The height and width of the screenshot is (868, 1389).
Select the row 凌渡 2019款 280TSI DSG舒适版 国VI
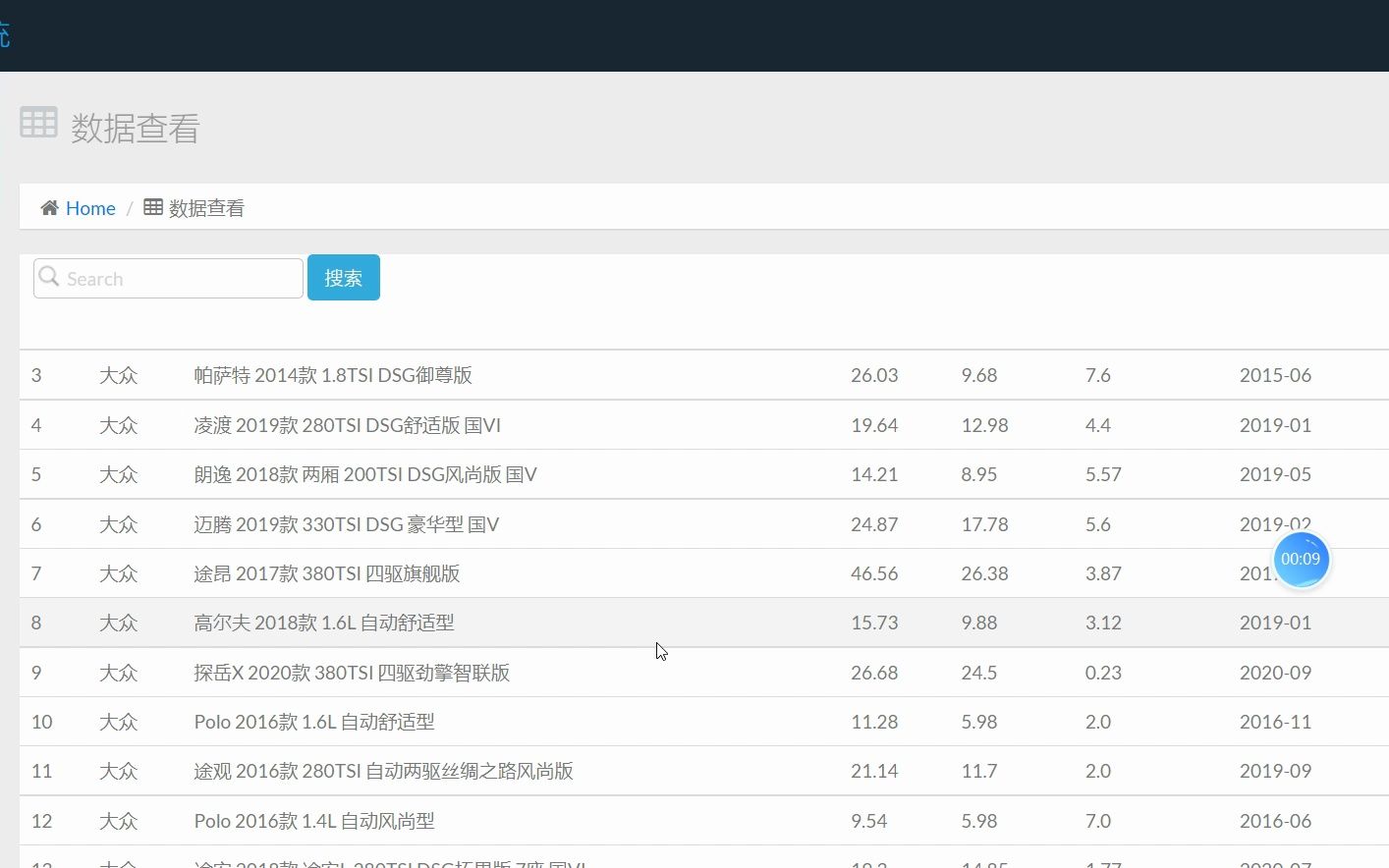348,425
